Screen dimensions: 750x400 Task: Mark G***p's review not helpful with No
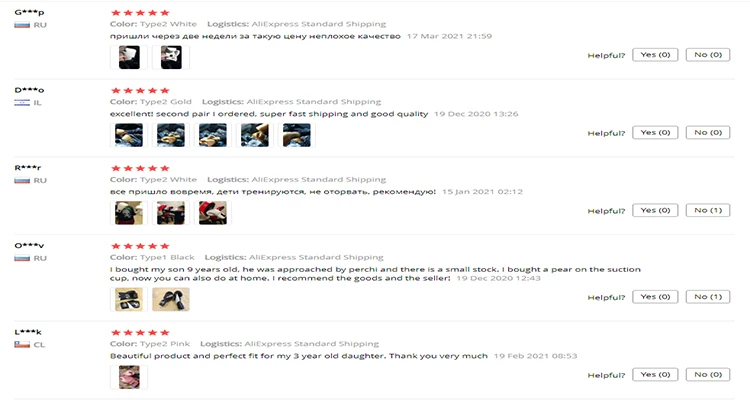tap(708, 55)
